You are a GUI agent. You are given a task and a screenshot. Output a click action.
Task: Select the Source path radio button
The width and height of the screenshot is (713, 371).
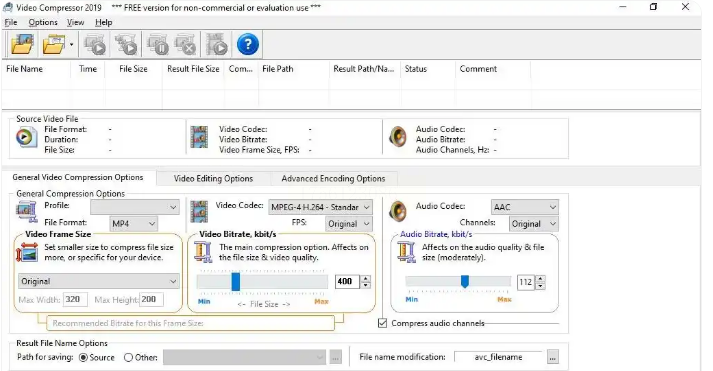pyautogui.click(x=83, y=357)
